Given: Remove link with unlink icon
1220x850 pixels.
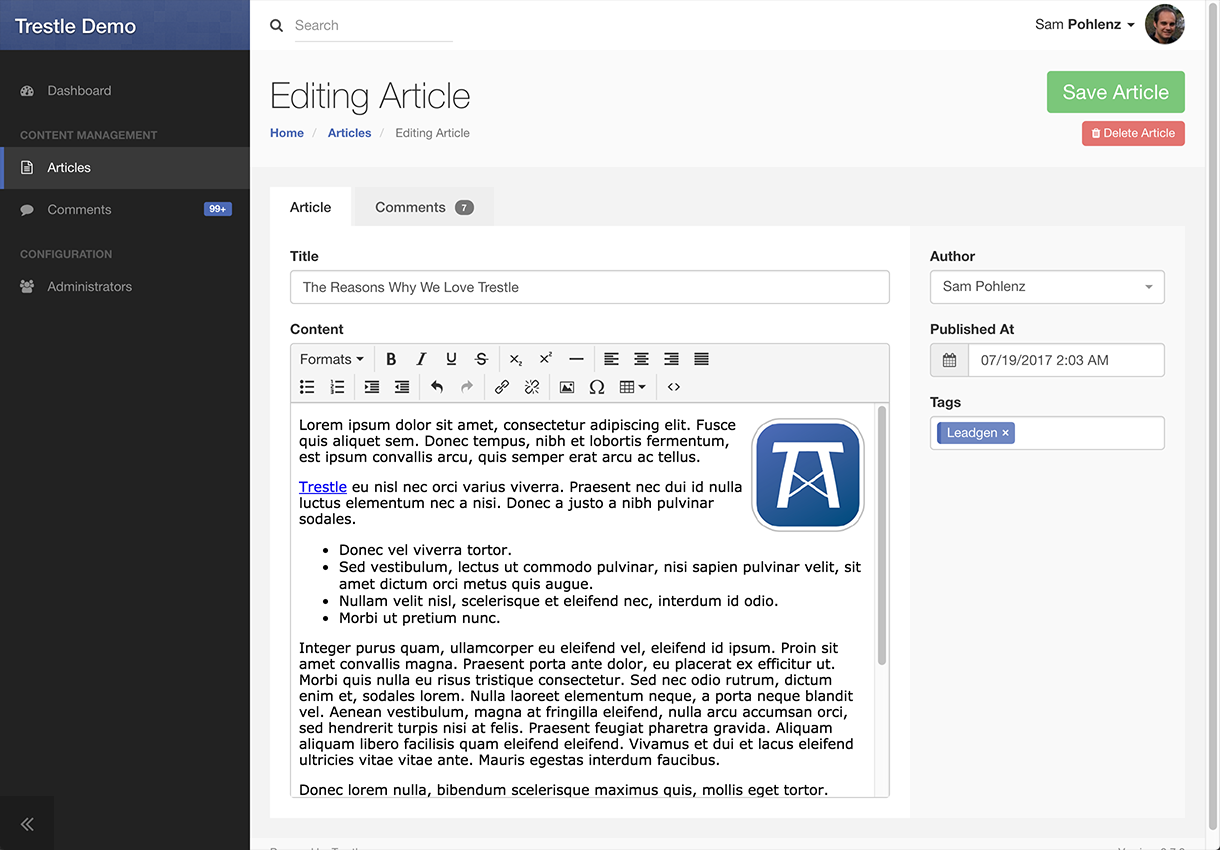Looking at the screenshot, I should coord(532,387).
